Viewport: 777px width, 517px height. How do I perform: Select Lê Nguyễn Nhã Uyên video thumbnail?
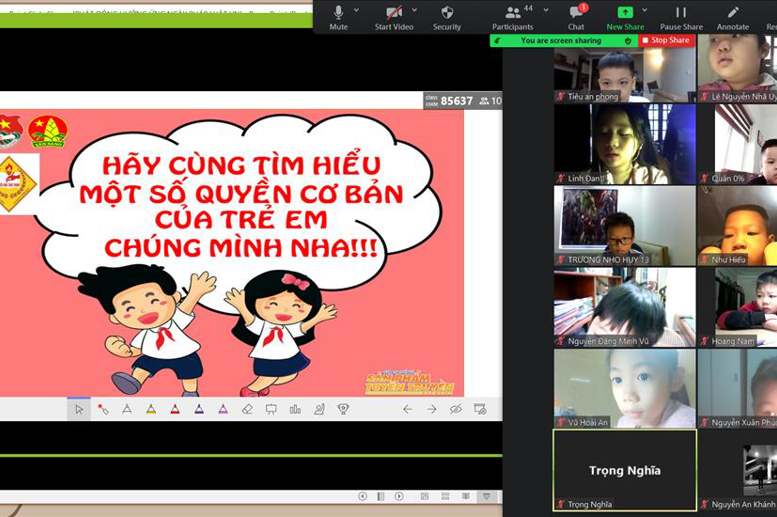(737, 68)
